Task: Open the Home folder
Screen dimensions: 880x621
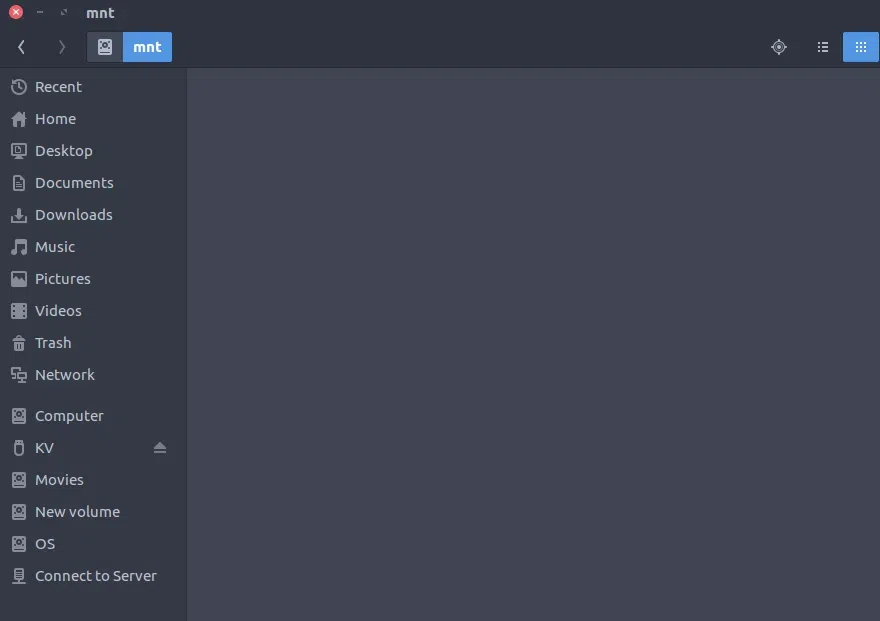Action: pos(55,119)
